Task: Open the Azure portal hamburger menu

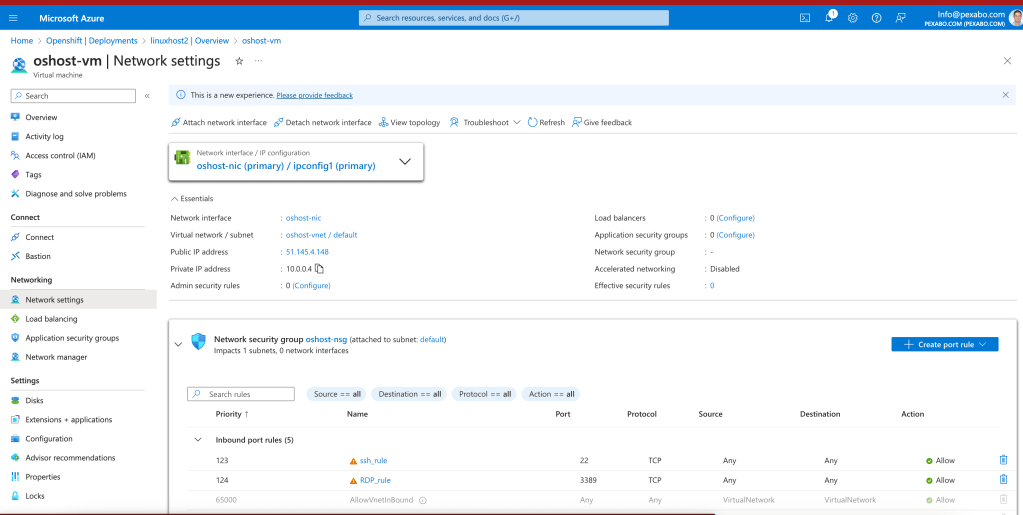Action: (x=13, y=18)
